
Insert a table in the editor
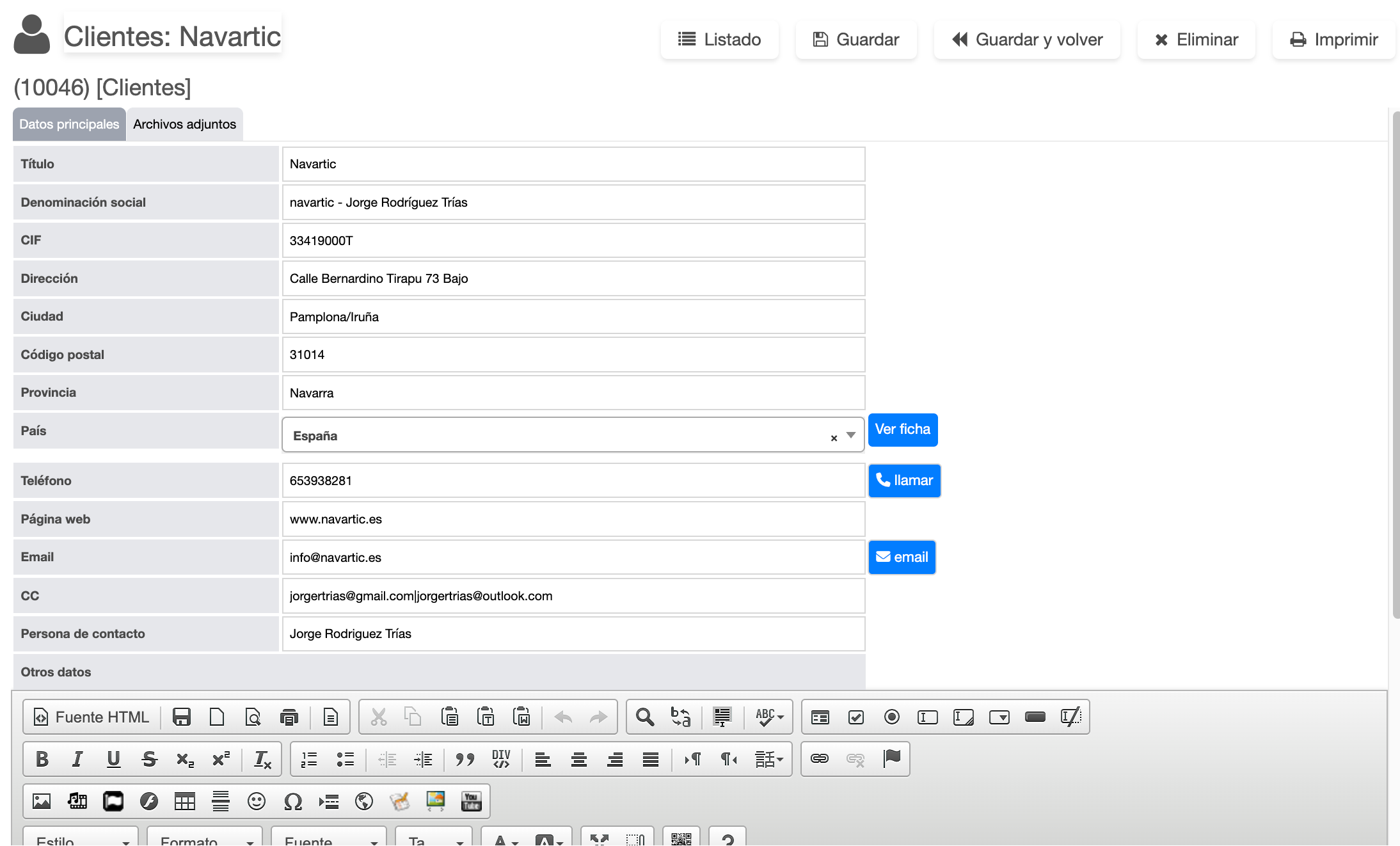[185, 801]
